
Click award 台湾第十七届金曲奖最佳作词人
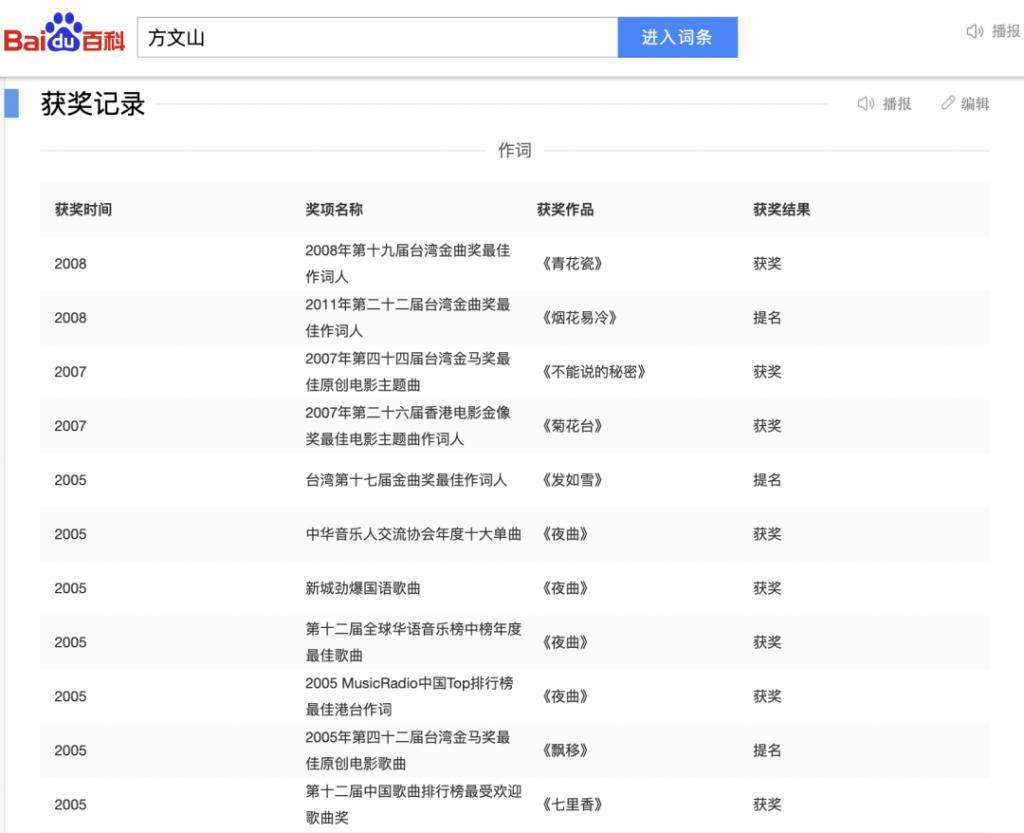[406, 480]
